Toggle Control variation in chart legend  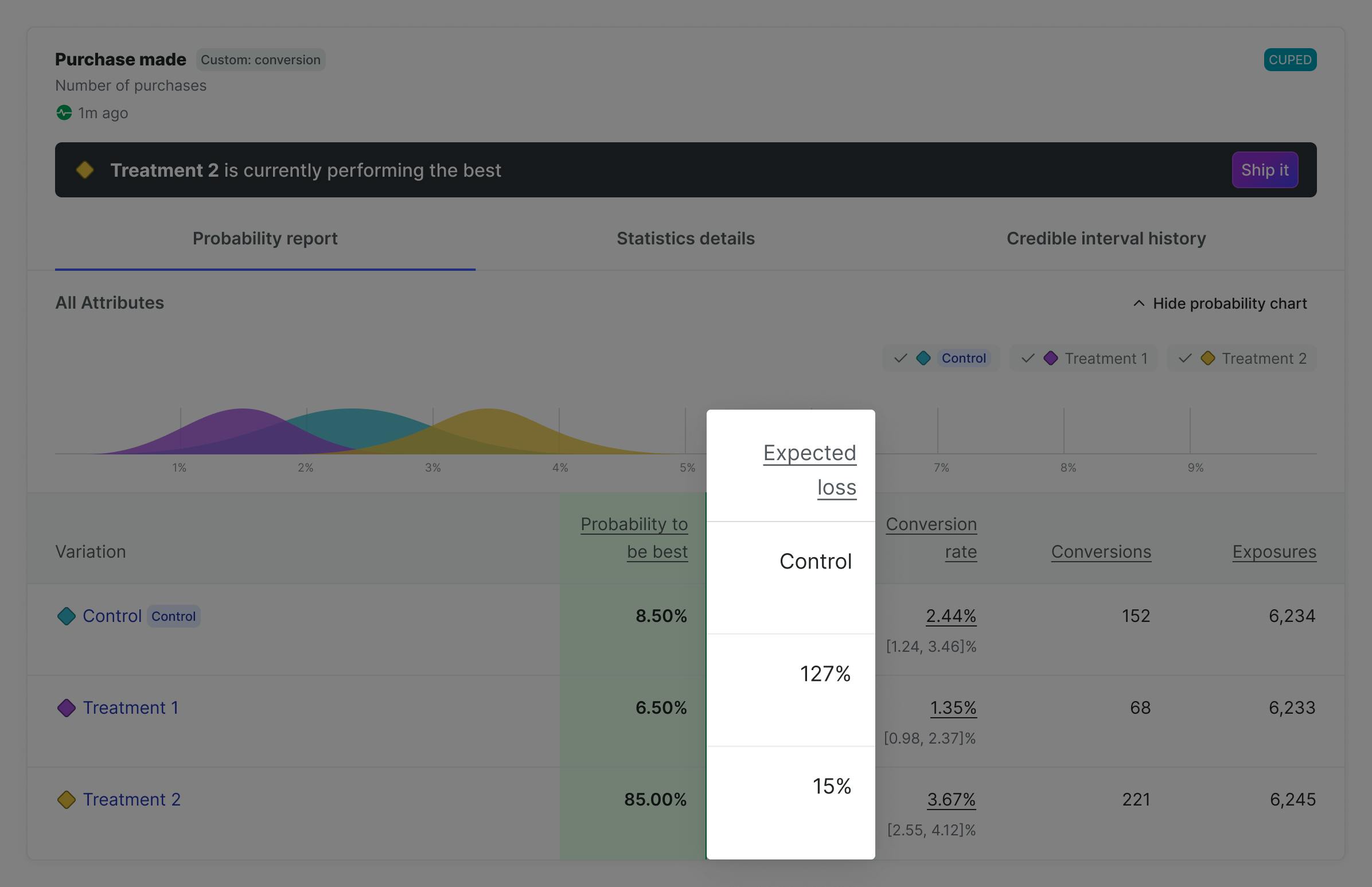[x=941, y=358]
